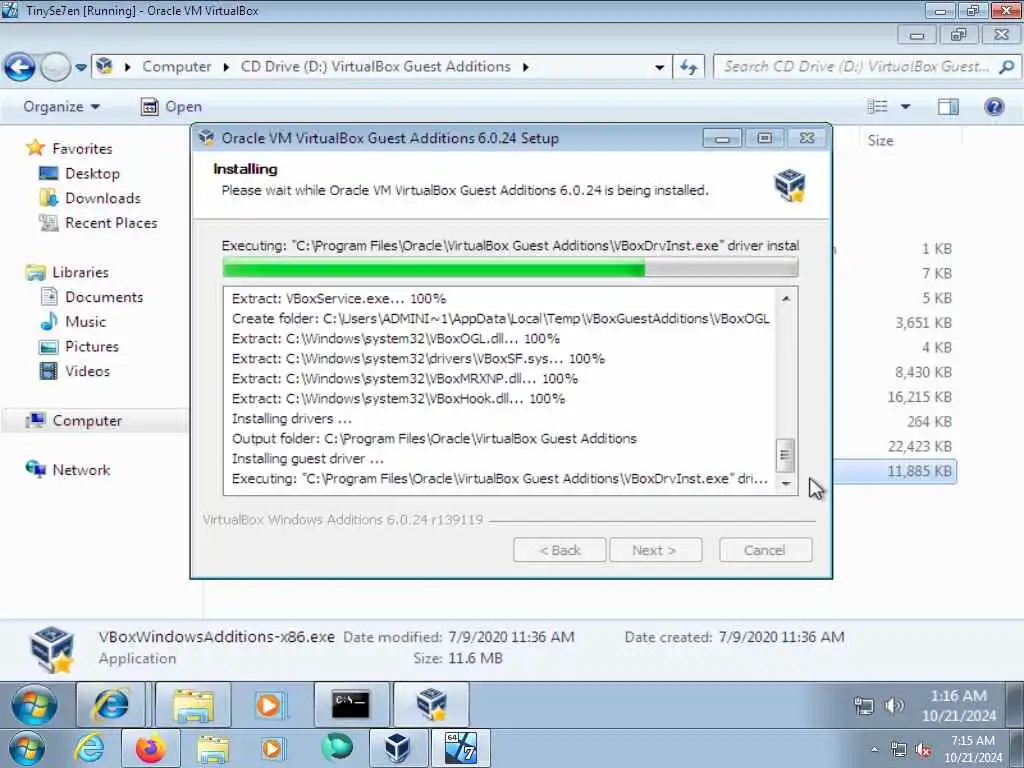Click the VirtualBox cube icon in Setup header
This screenshot has height=768, width=1024.
click(x=790, y=185)
